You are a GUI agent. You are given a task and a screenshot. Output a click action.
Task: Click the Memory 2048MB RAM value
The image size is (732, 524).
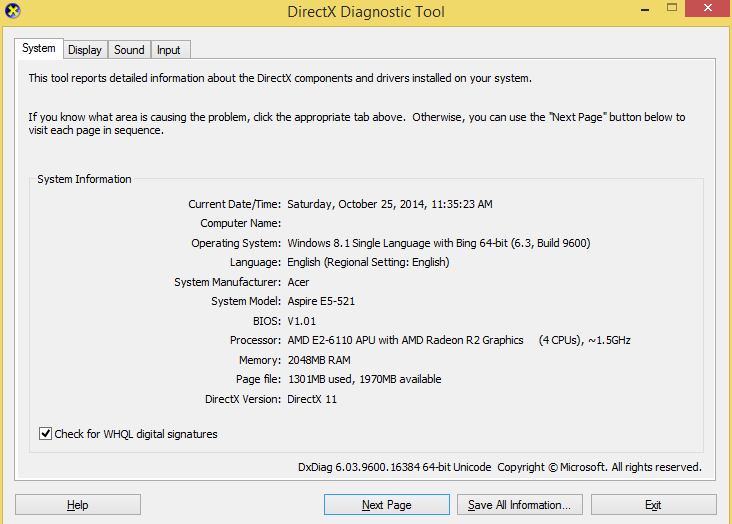pos(319,360)
